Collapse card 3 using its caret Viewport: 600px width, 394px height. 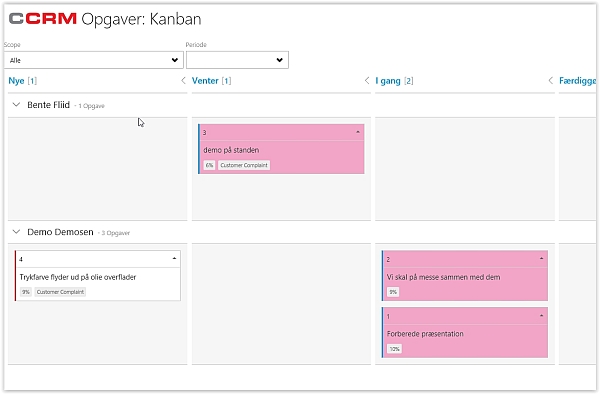point(358,132)
